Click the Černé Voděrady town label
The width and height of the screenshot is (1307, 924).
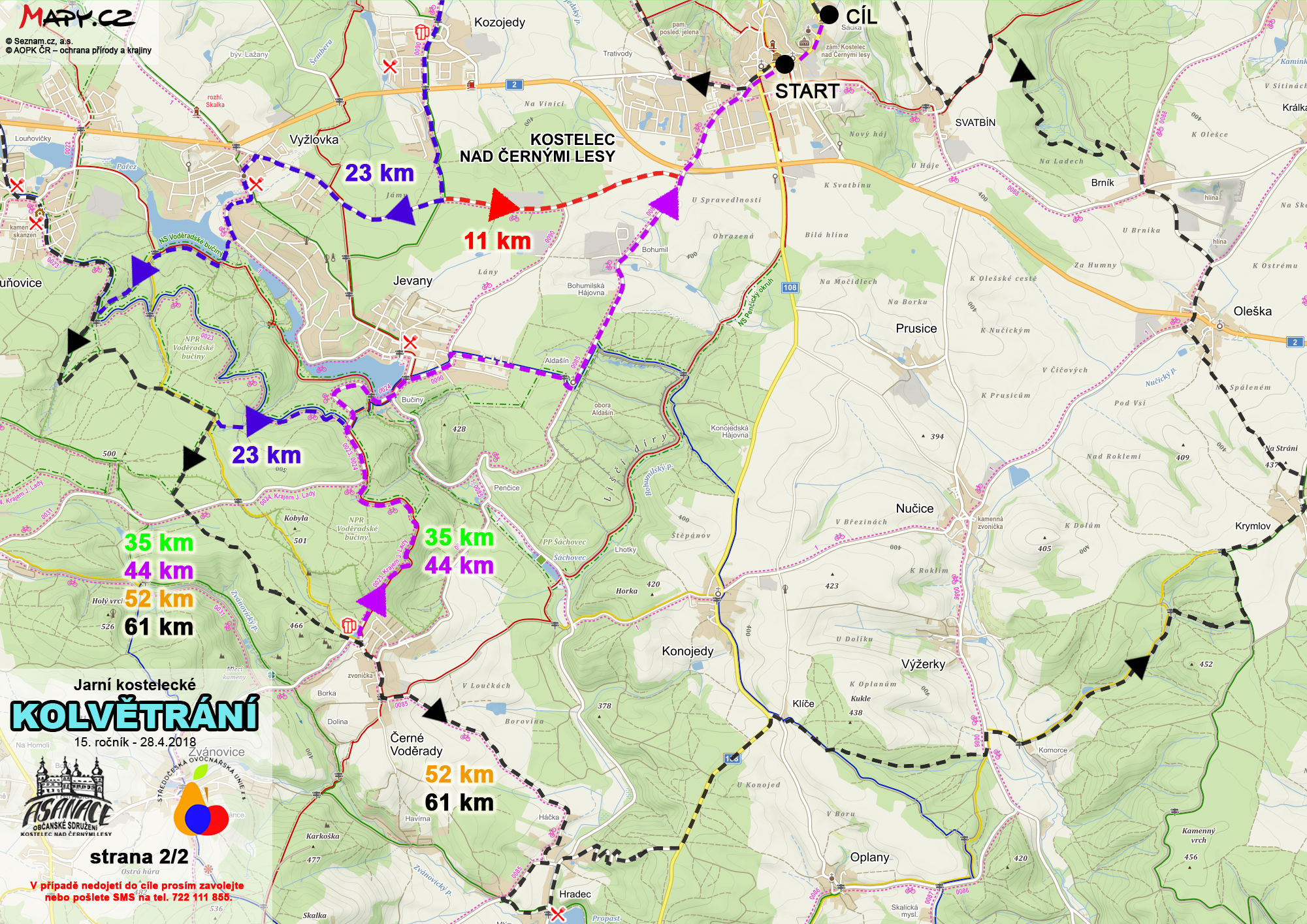[x=416, y=744]
